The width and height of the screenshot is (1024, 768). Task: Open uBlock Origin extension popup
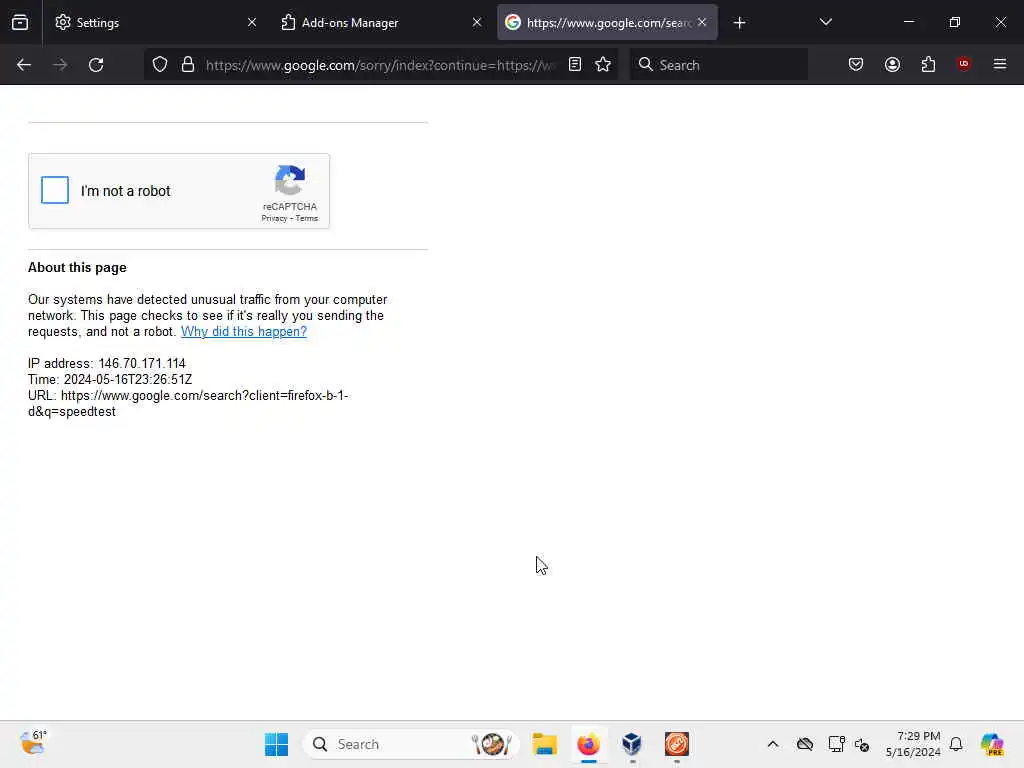click(x=964, y=64)
